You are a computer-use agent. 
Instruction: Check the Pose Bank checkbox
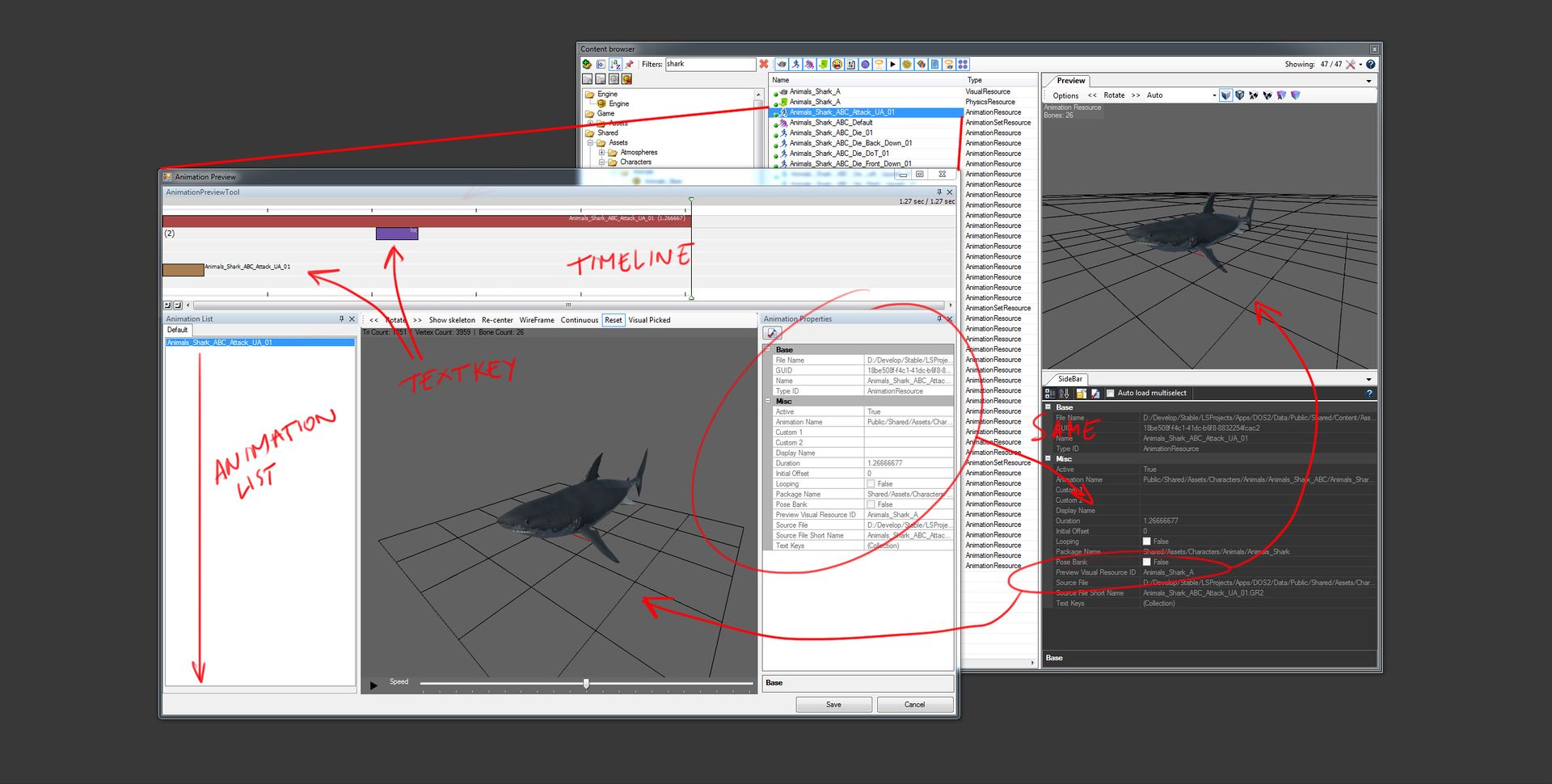click(871, 504)
